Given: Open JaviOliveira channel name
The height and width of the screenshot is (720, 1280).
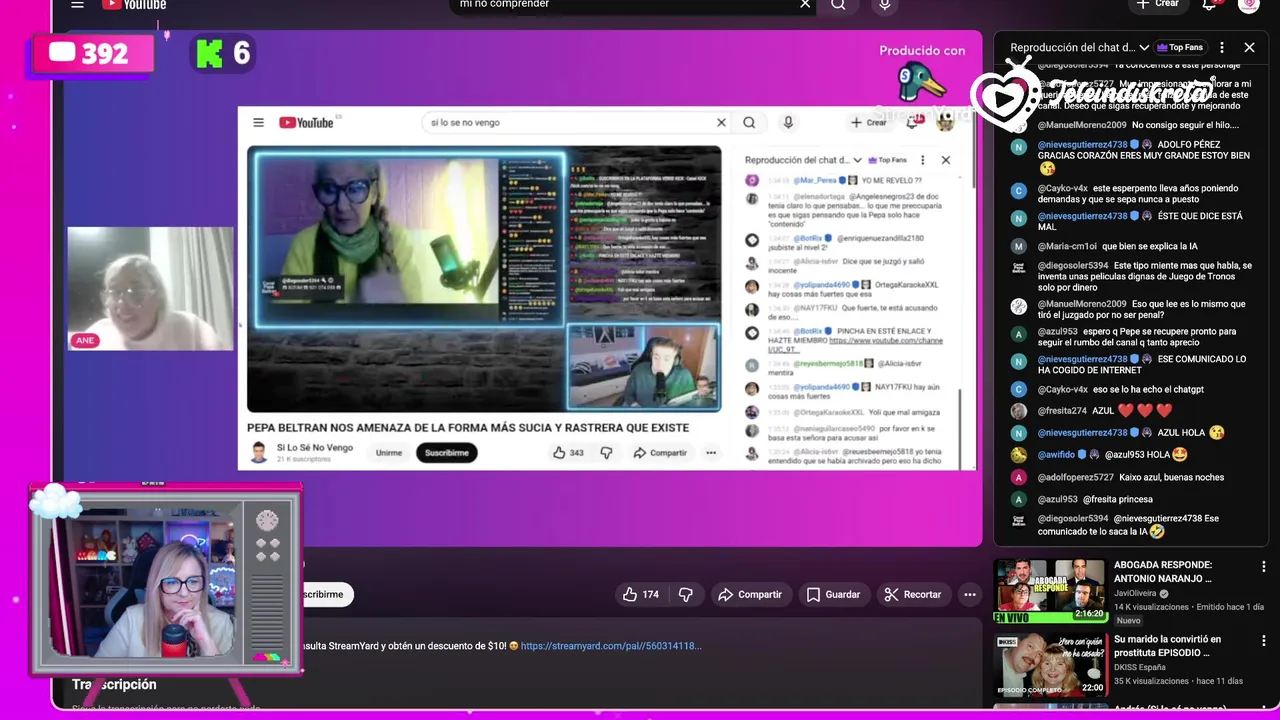Looking at the screenshot, I should click(1135, 593).
